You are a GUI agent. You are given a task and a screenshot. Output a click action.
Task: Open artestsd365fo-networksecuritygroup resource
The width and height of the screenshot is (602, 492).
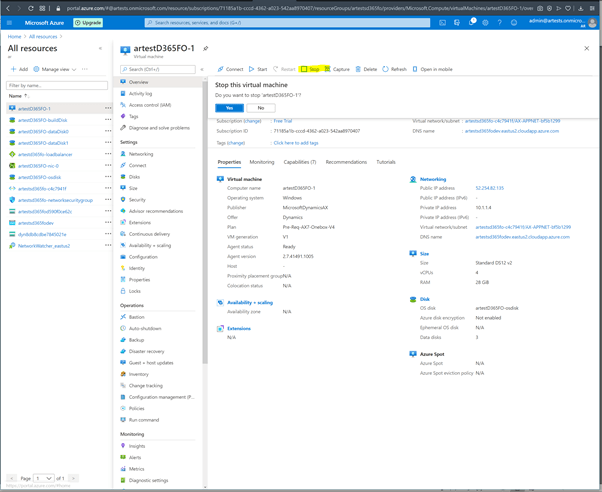[x=55, y=200]
